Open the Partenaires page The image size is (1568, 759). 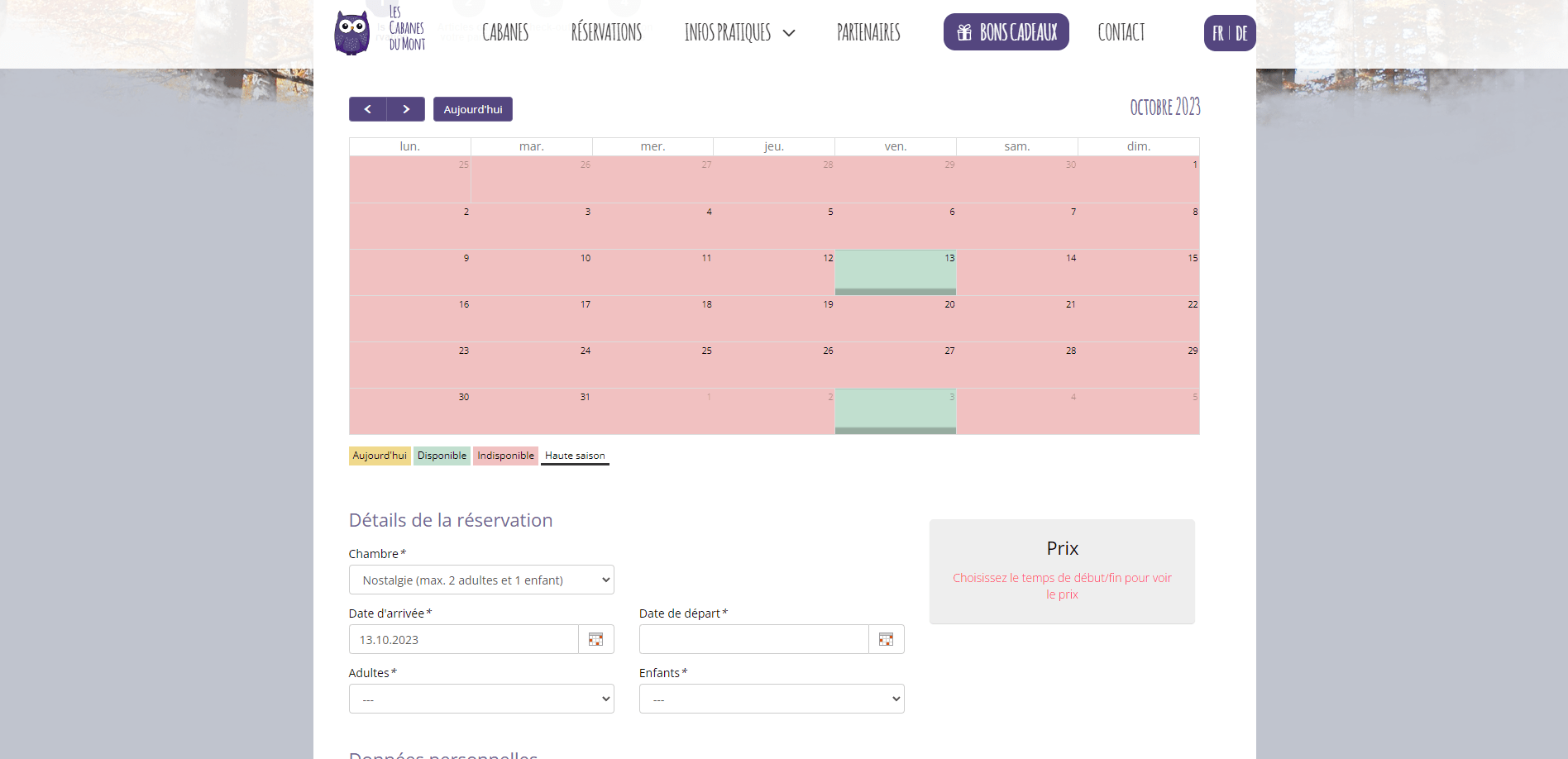click(x=868, y=33)
